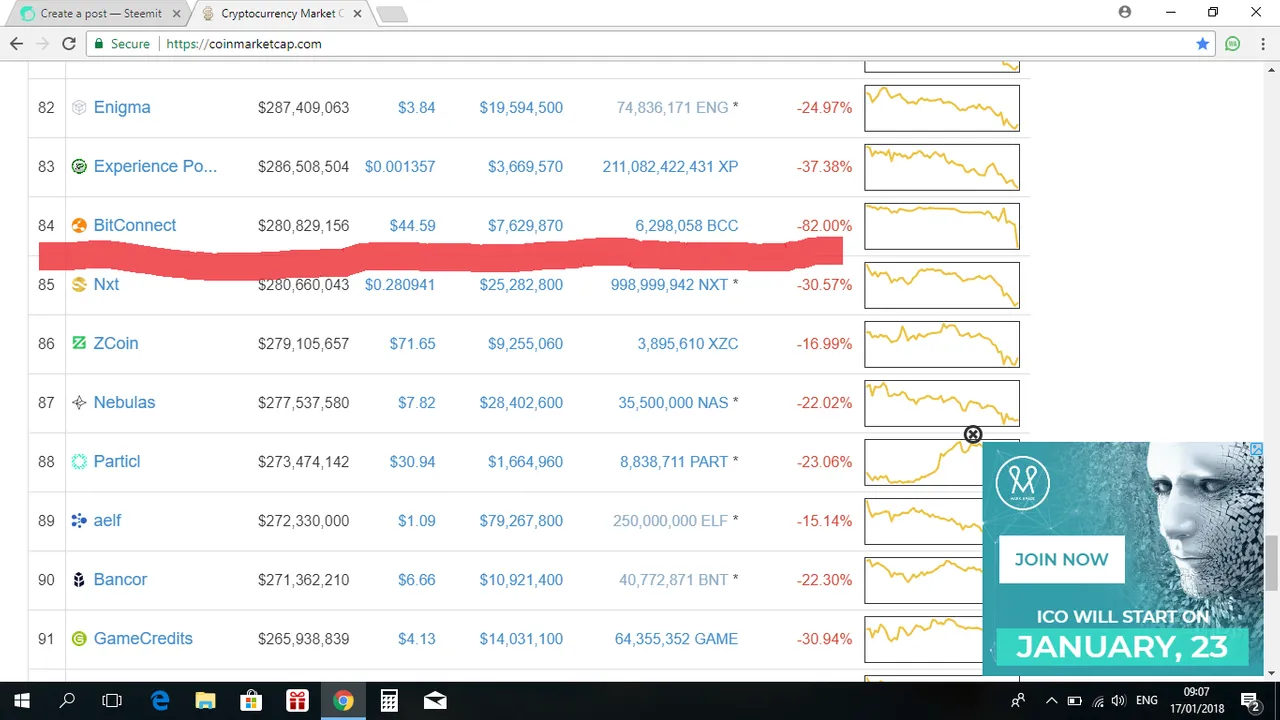This screenshot has width=1280, height=720.
Task: Click BitConnect 7-day price chart
Action: point(942,226)
